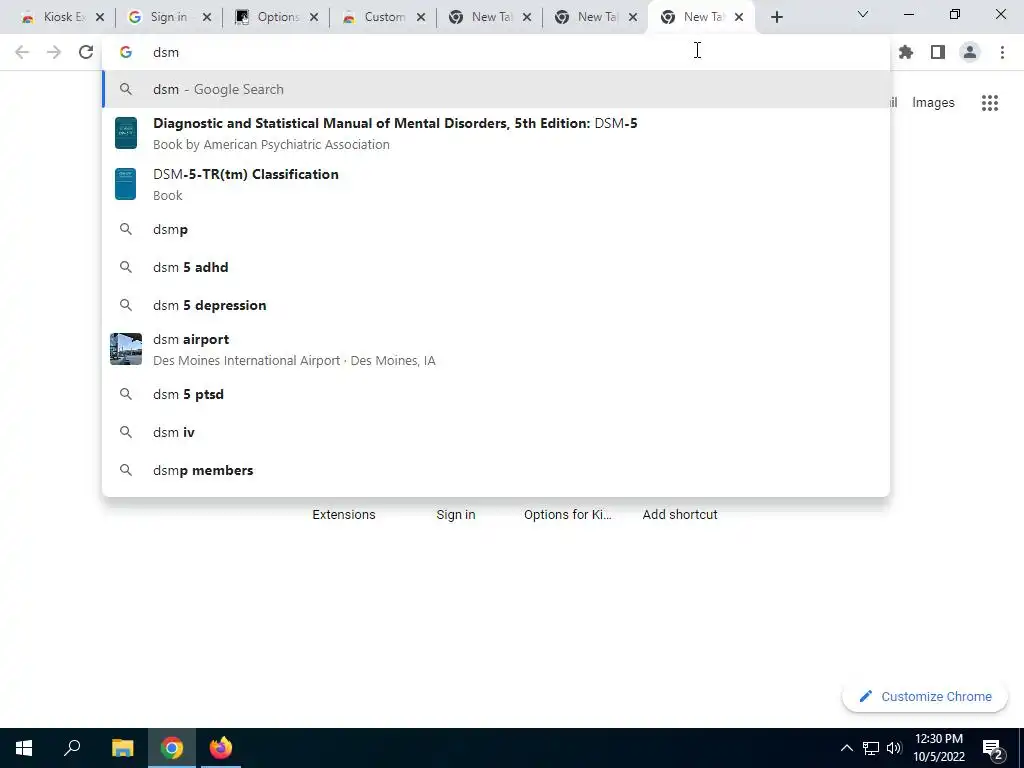The image size is (1024, 768).
Task: Open the Images link
Action: click(933, 103)
